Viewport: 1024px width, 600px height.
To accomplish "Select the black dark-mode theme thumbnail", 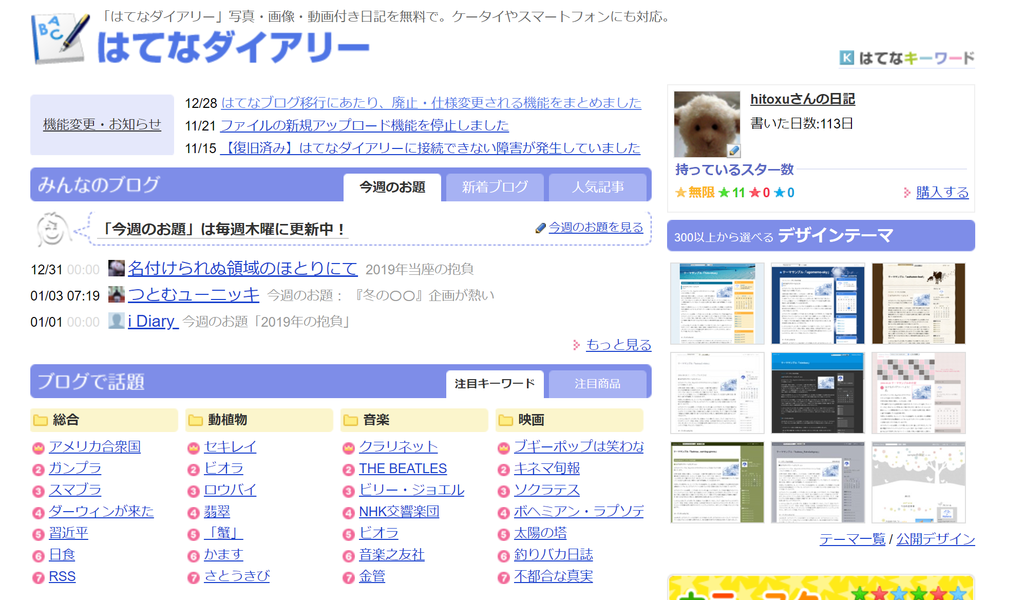I will click(818, 393).
